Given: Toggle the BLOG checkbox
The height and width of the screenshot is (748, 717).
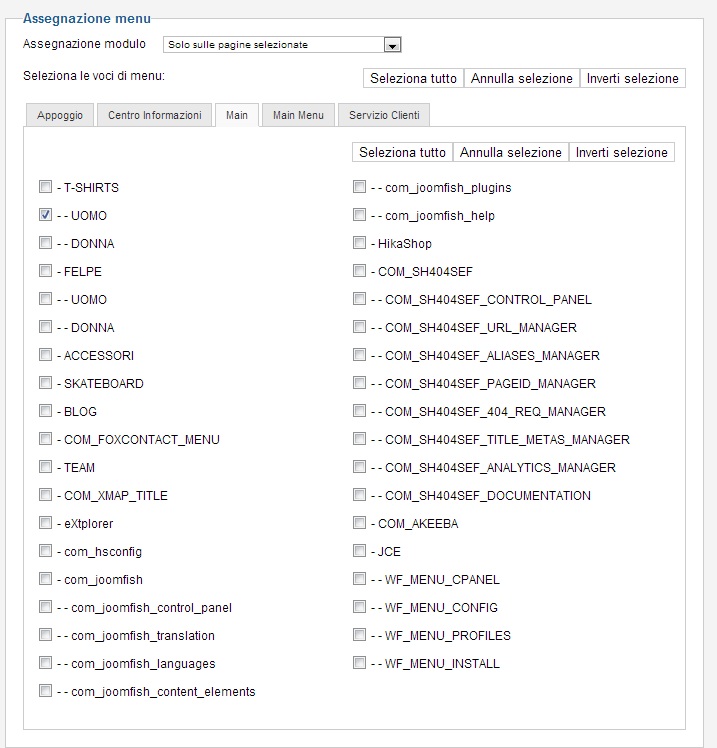Looking at the screenshot, I should (45, 411).
